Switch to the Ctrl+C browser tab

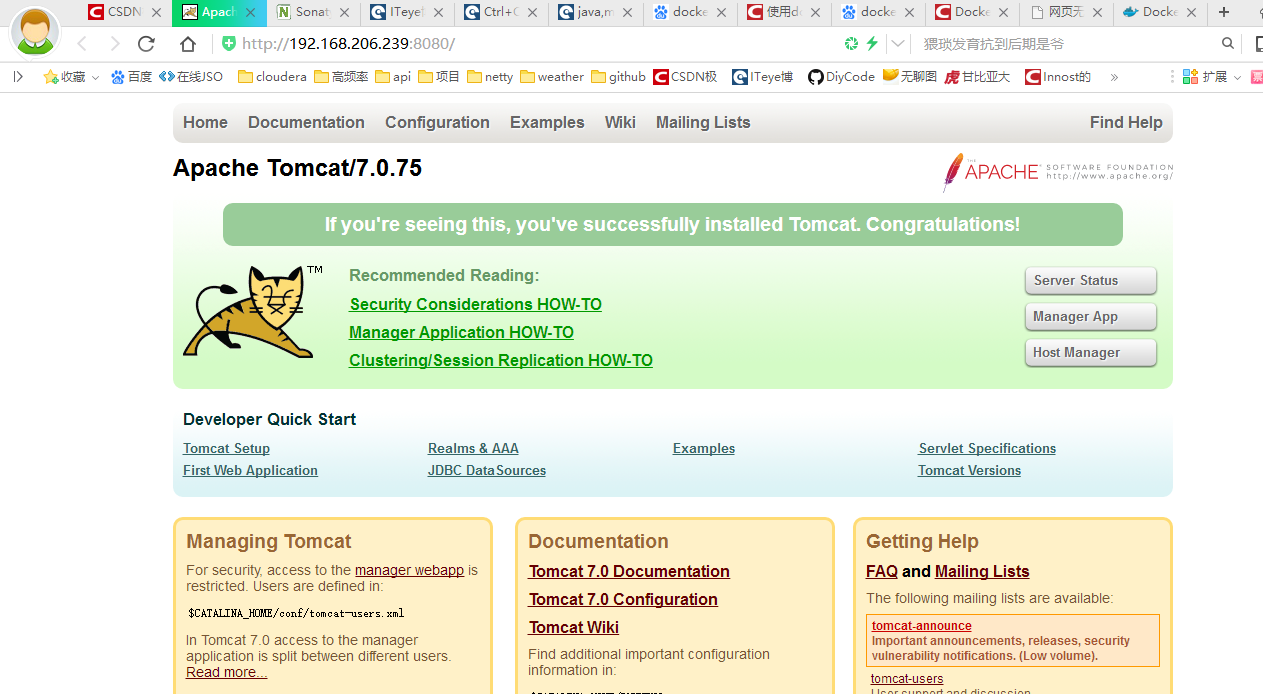click(502, 12)
